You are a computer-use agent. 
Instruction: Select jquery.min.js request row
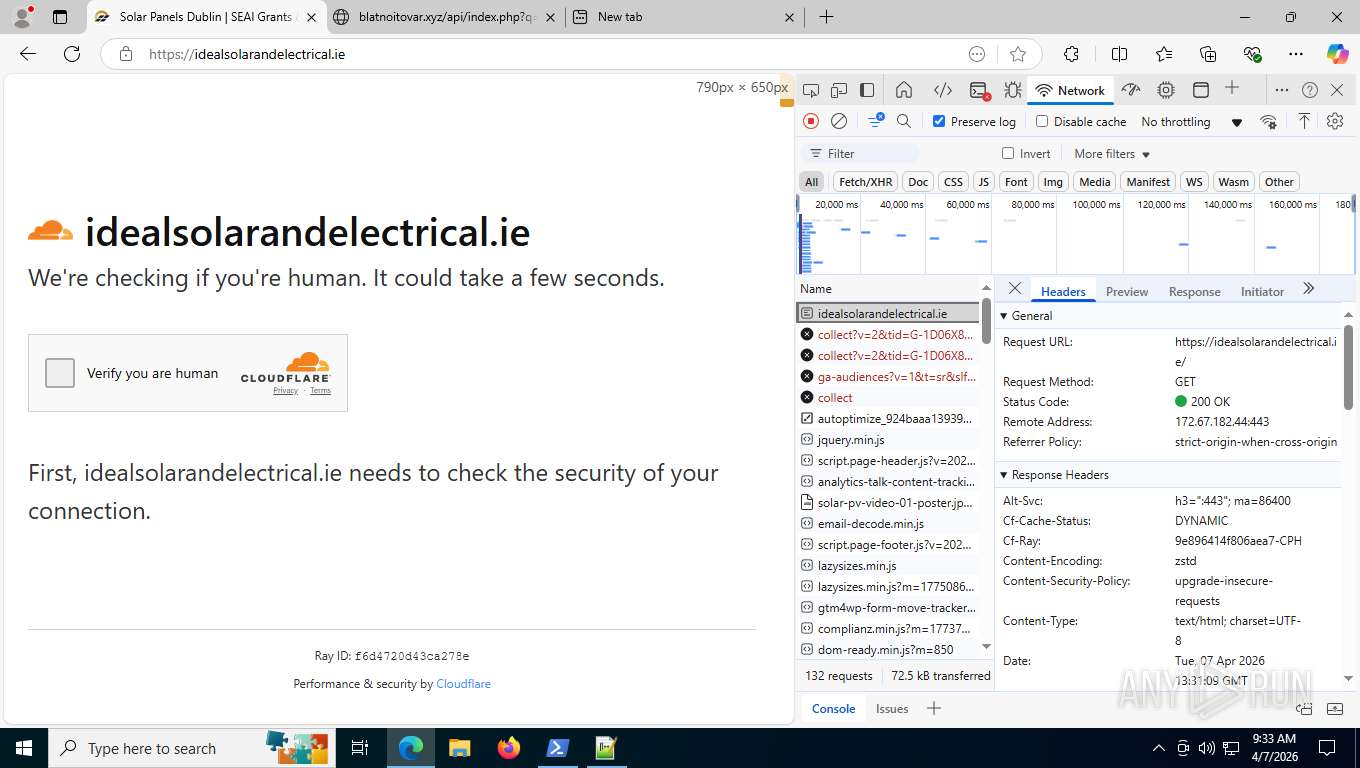point(888,440)
